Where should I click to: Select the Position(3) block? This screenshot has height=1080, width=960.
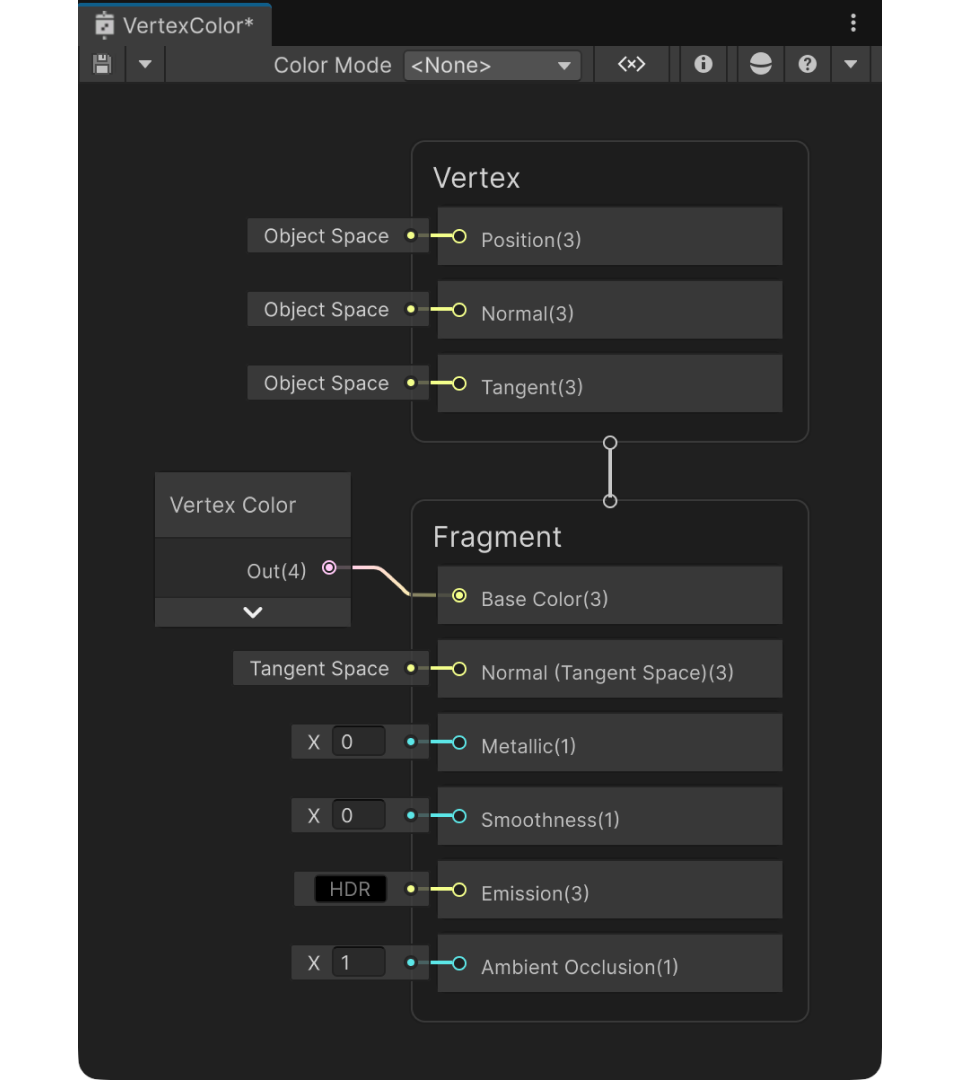click(609, 236)
